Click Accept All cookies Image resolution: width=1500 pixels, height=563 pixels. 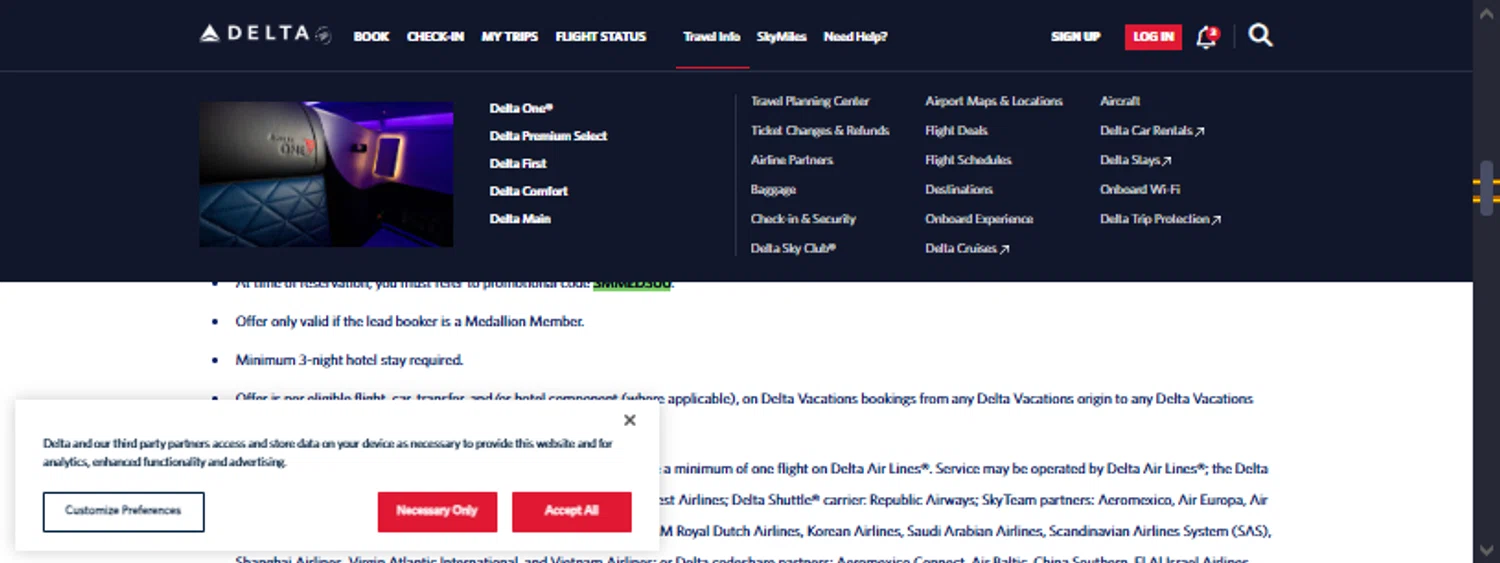(571, 511)
